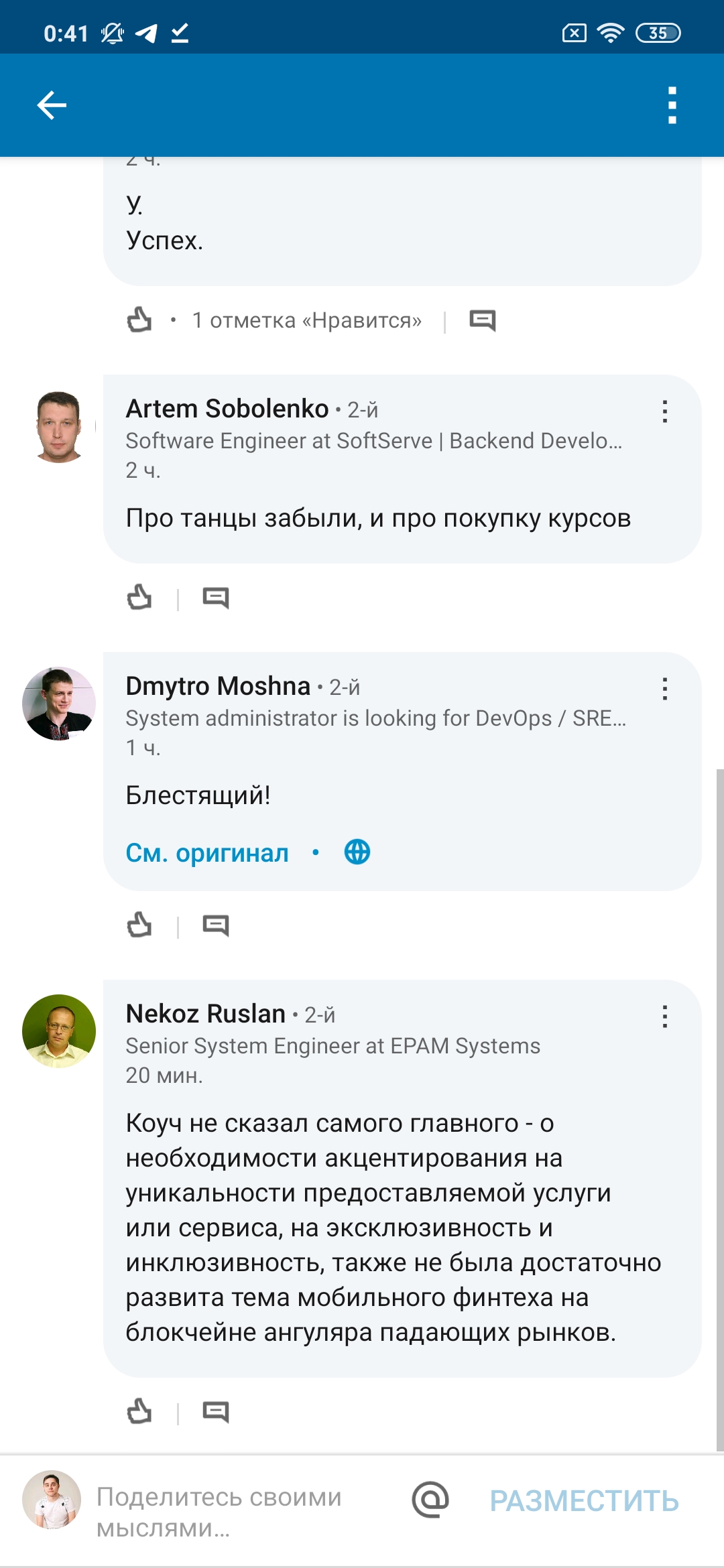Open the header three-dot overflow menu

pos(672,105)
